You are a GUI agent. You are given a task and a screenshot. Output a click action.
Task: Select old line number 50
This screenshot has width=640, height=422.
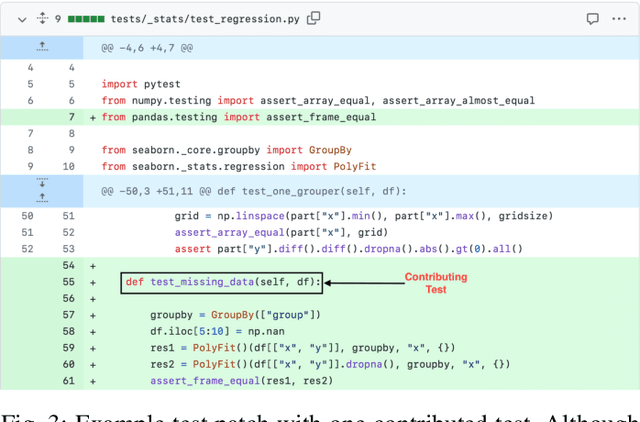(27, 216)
